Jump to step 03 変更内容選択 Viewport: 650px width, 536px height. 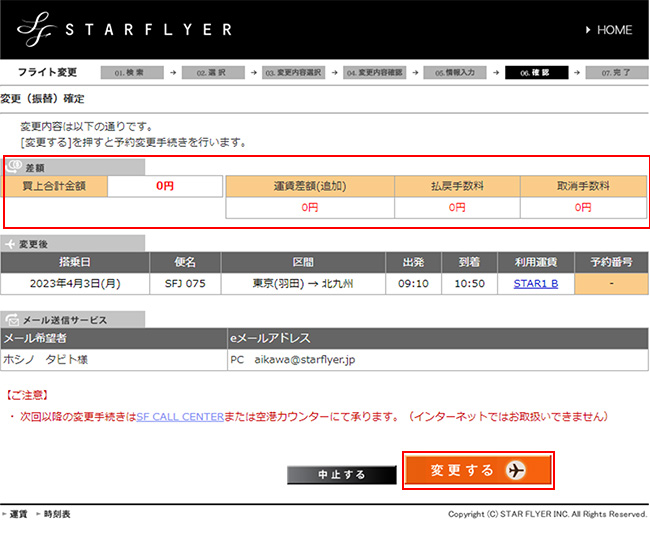[x=299, y=73]
